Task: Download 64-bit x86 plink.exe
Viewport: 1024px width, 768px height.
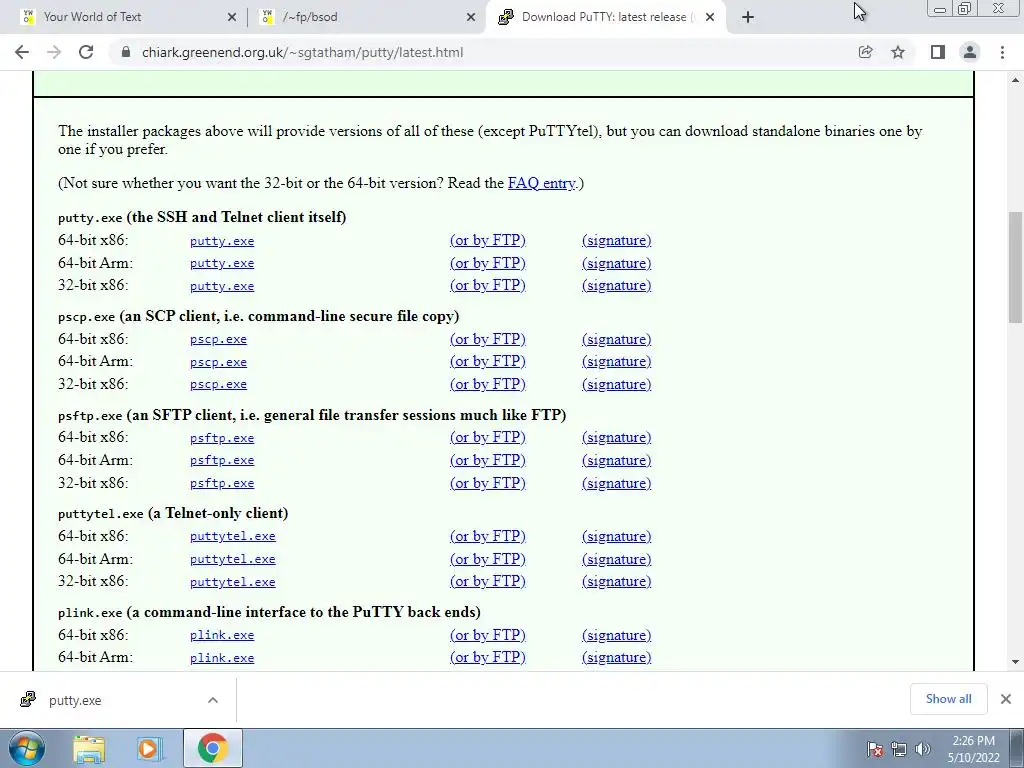Action: pos(222,635)
